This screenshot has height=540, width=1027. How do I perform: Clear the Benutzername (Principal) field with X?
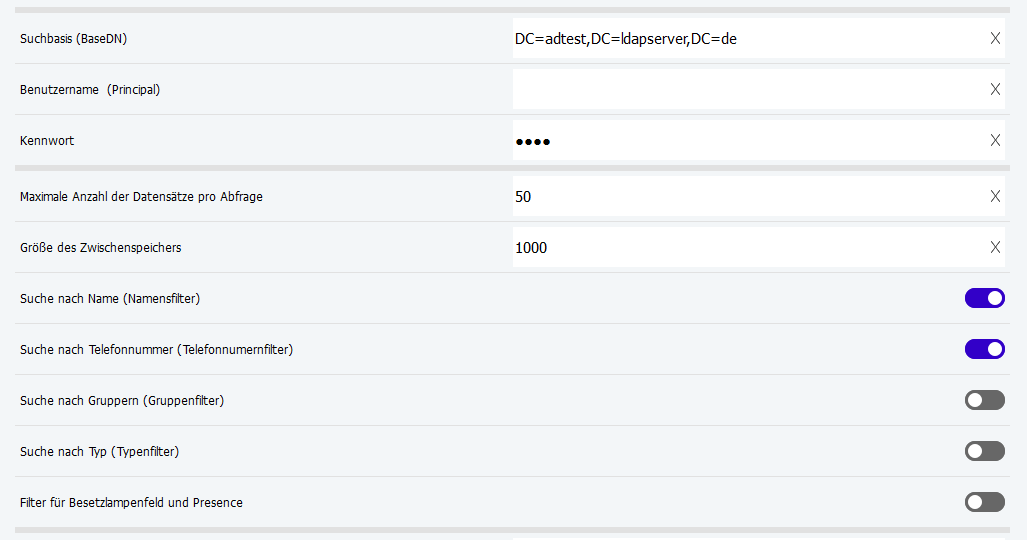995,89
